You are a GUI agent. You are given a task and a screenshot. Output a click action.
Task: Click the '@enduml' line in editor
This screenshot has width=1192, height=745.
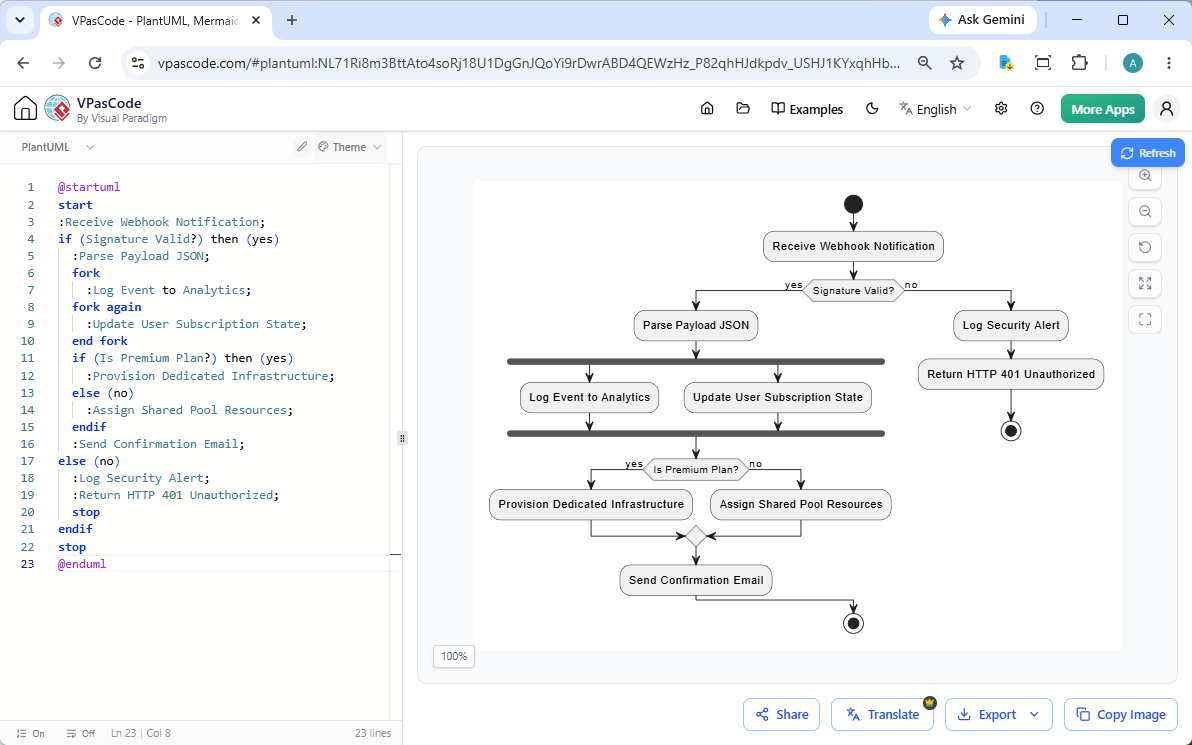[82, 564]
